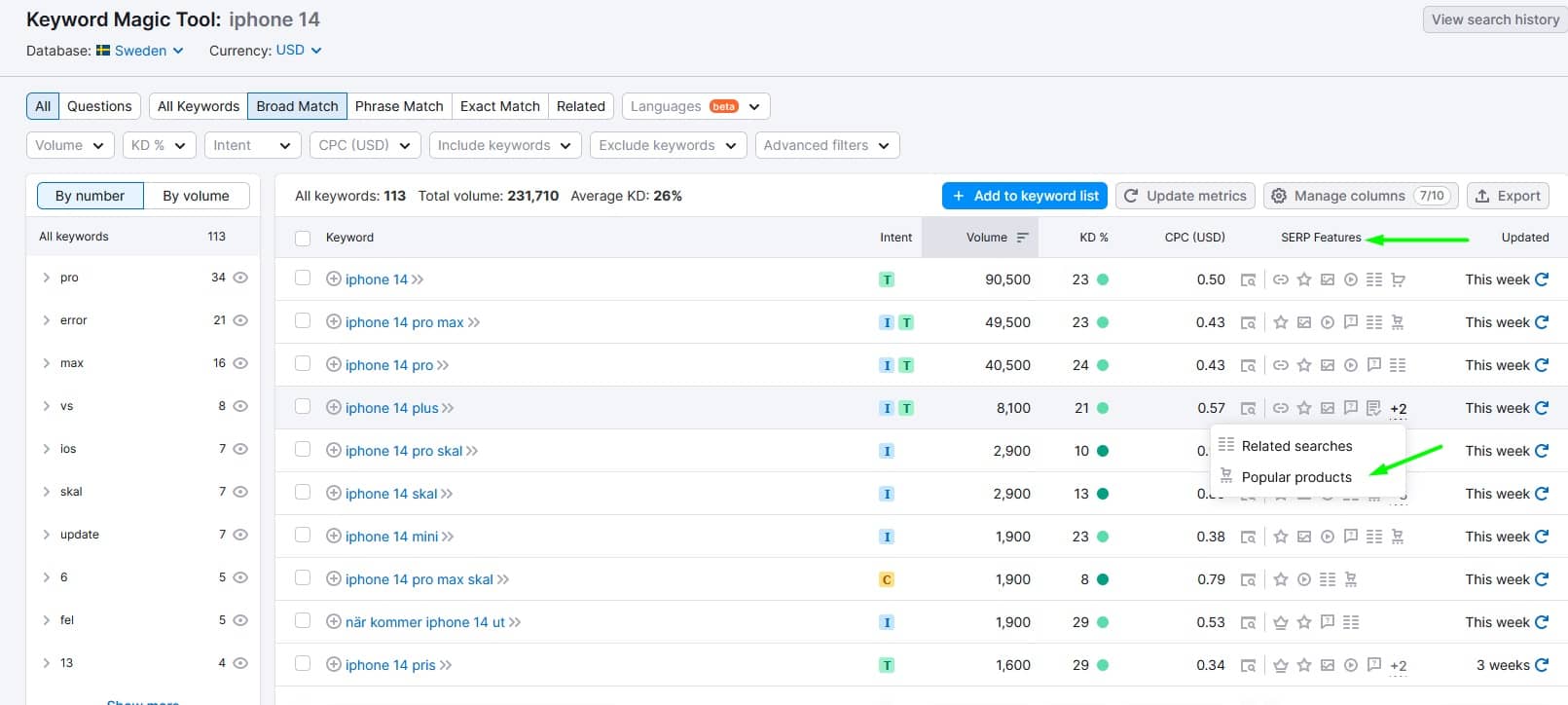Check the box for iphone 14 pro max
Screen dimensions: 1568x705
pos(303,321)
